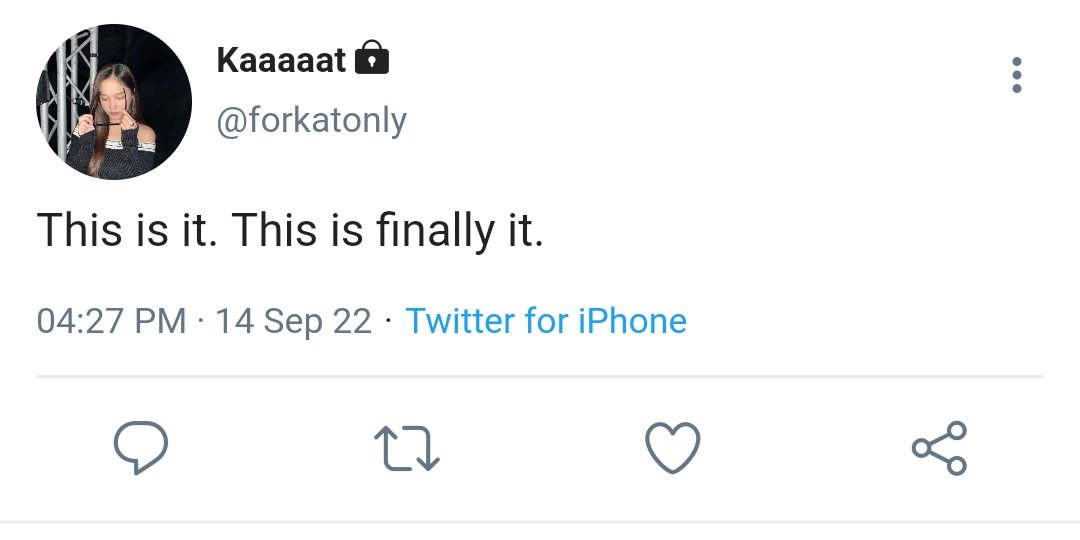
Task: Retweet this post using the arrows icon
Action: point(406,448)
